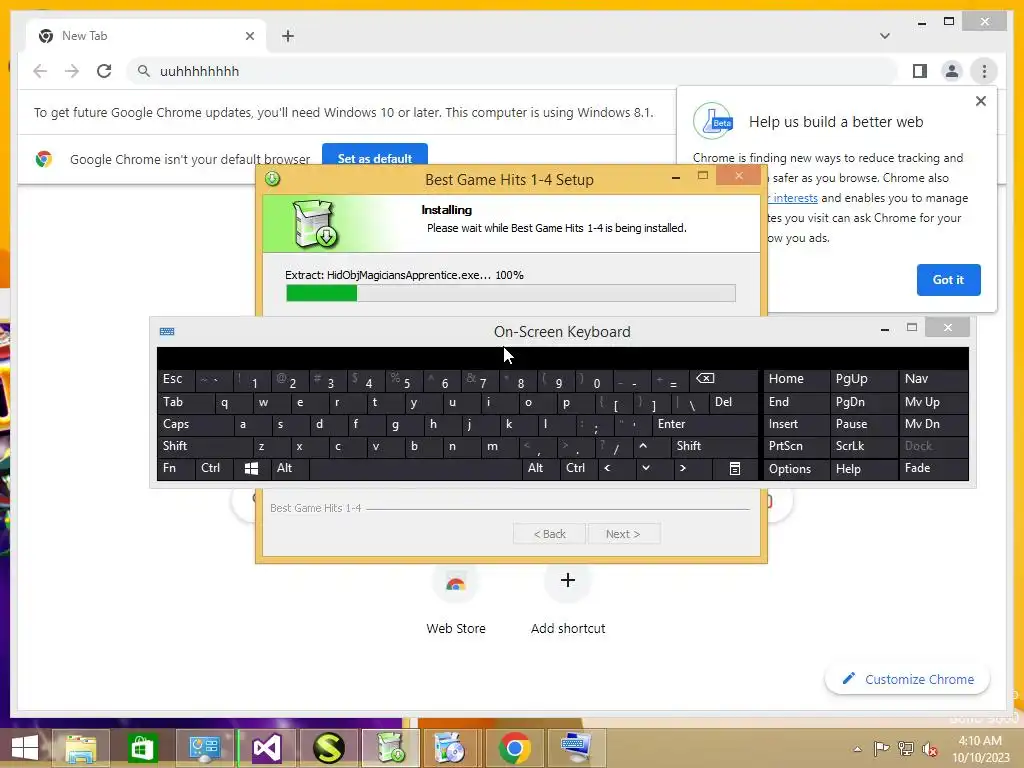Image resolution: width=1024 pixels, height=768 pixels.
Task: Click Customize Chrome button
Action: (907, 679)
